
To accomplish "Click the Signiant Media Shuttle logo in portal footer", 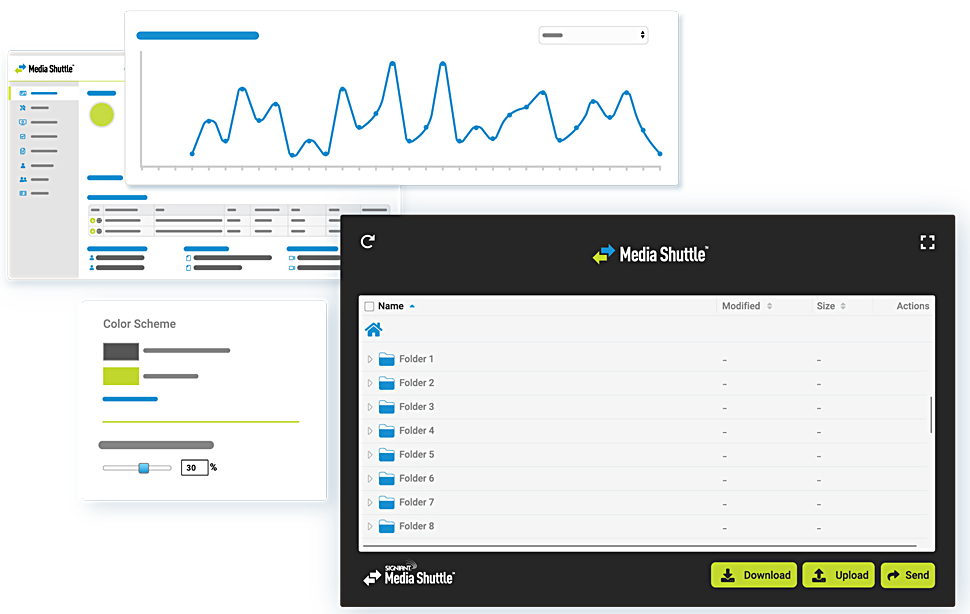I will pos(408,574).
